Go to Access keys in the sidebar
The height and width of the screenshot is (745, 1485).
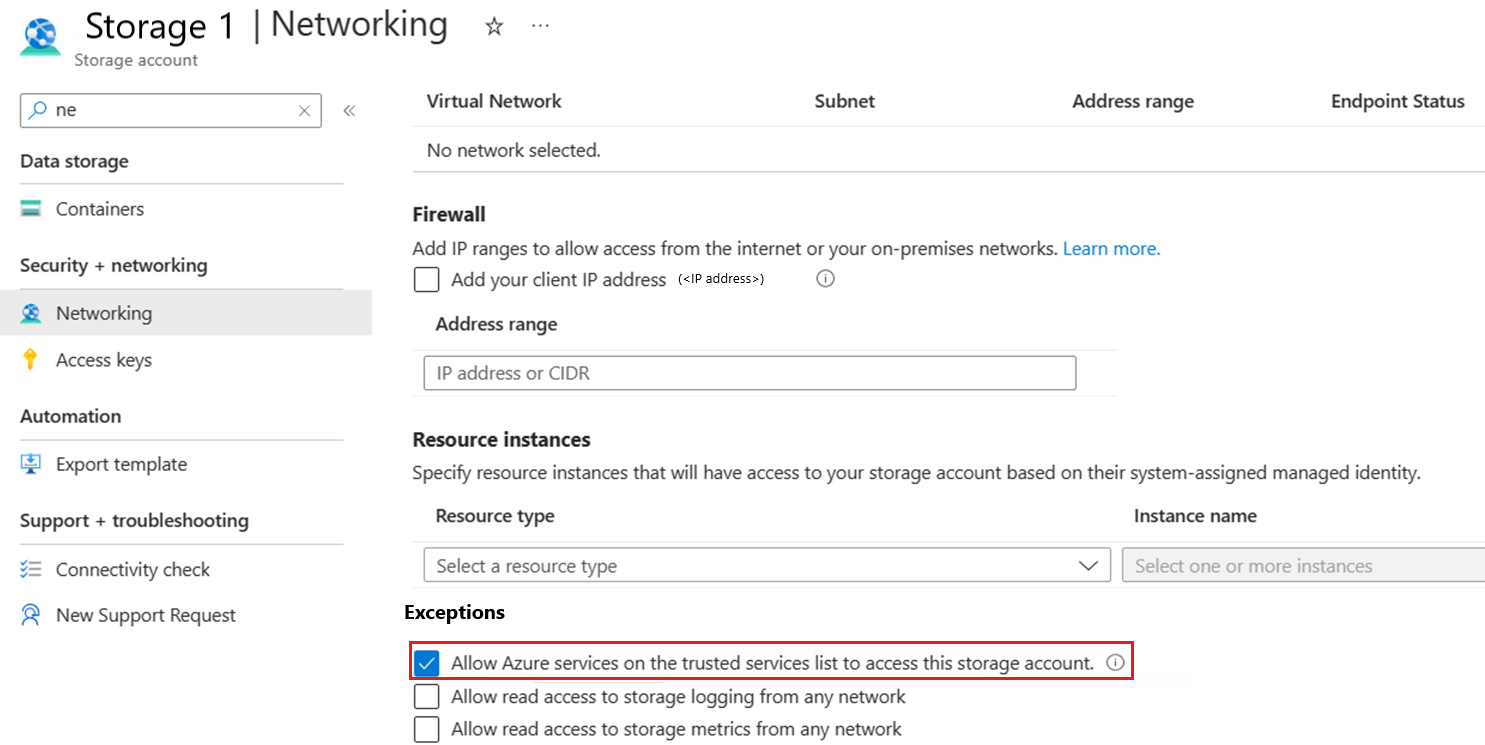point(103,360)
